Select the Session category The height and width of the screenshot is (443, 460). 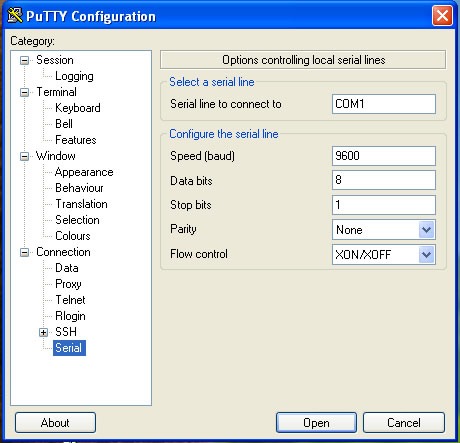coord(55,60)
